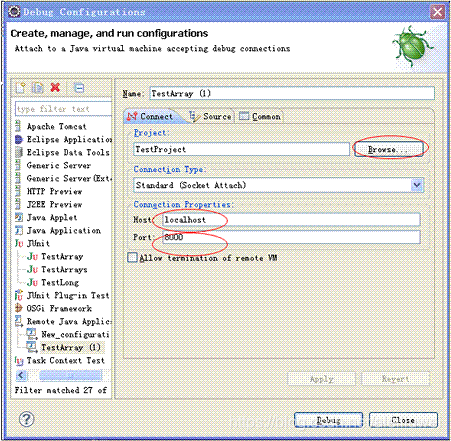Screen dimensions: 451x441
Task: Click the JUnit Plug-in Test icon
Action: pyautogui.click(x=19, y=295)
